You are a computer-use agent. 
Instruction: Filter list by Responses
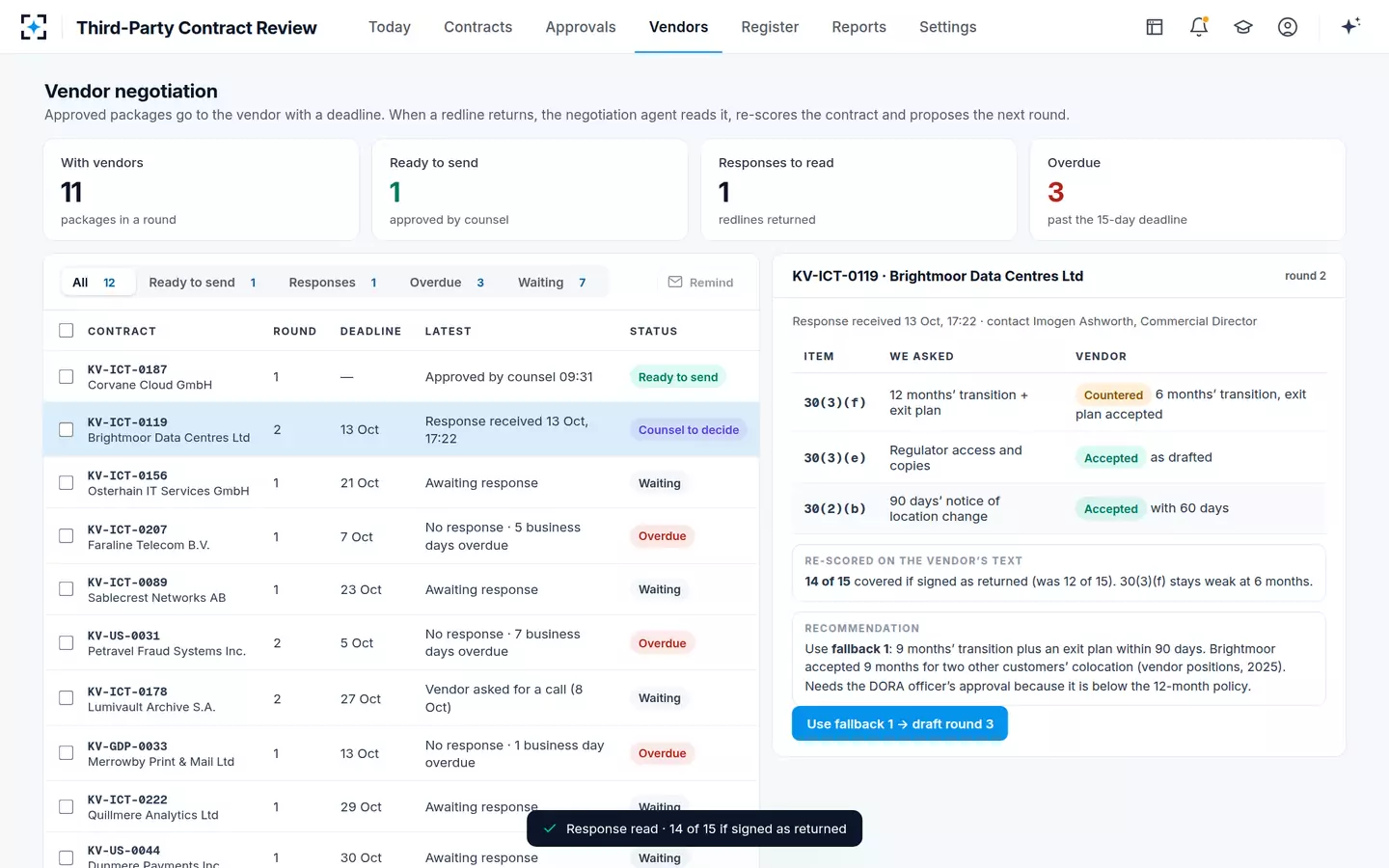pyautogui.click(x=333, y=283)
